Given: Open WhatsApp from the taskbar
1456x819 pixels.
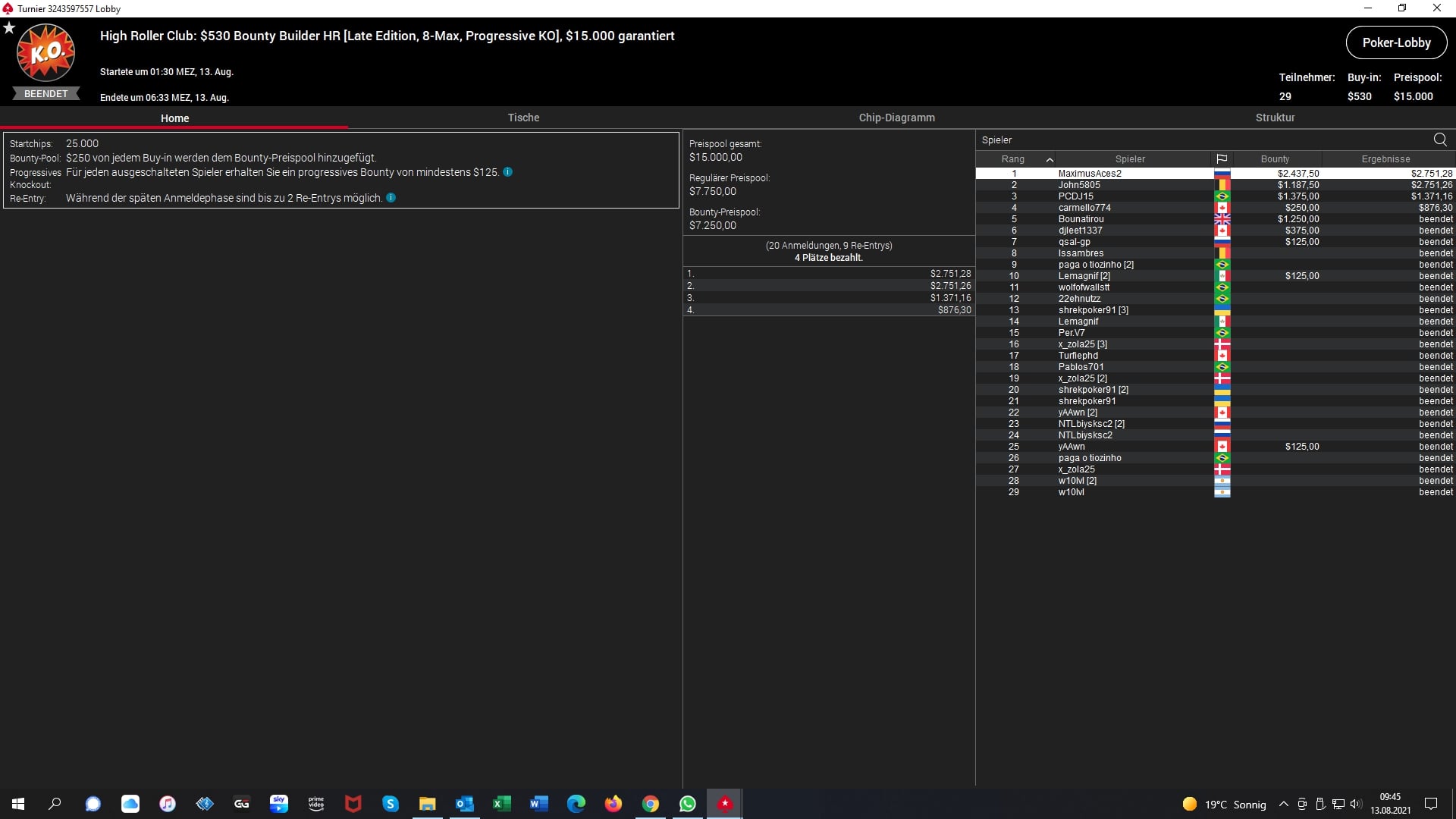Looking at the screenshot, I should (x=688, y=804).
